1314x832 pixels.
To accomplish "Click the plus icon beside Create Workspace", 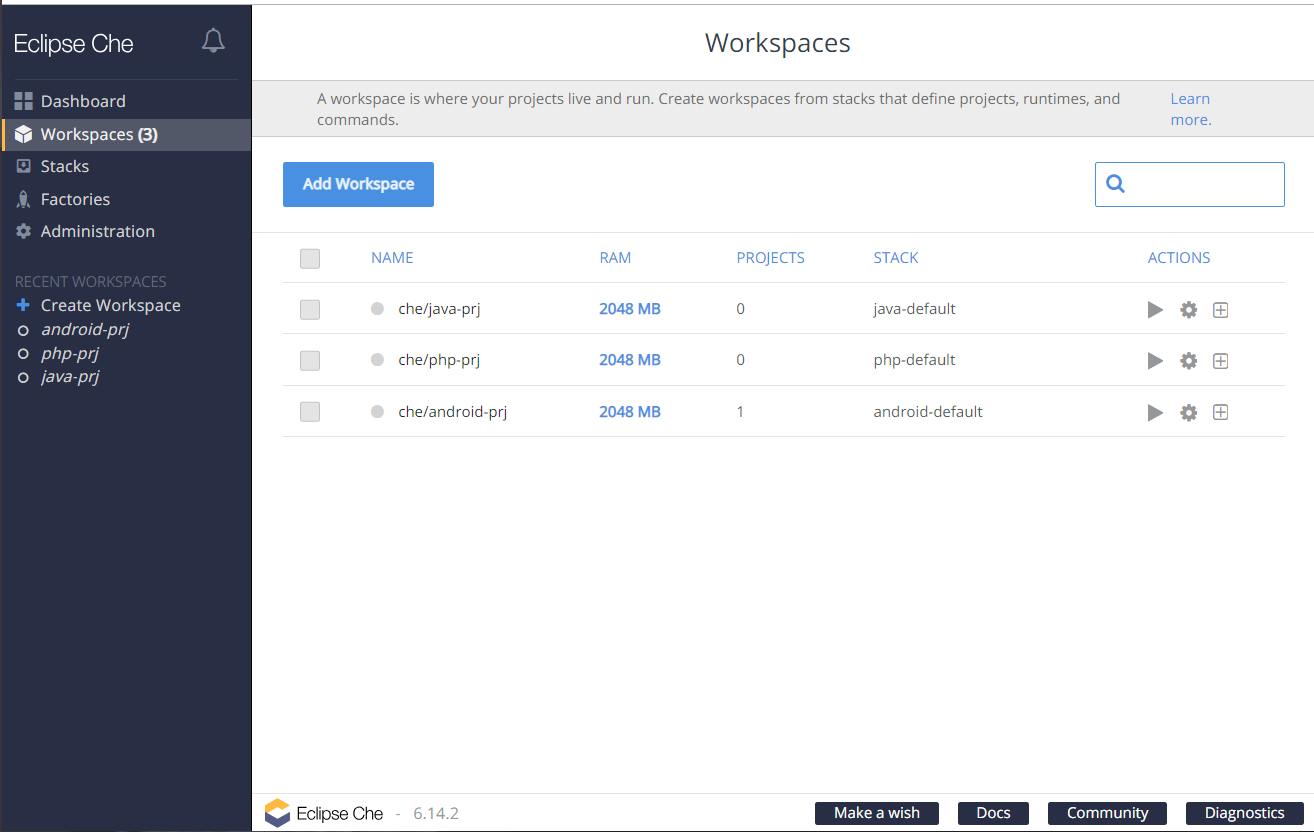I will tap(24, 305).
